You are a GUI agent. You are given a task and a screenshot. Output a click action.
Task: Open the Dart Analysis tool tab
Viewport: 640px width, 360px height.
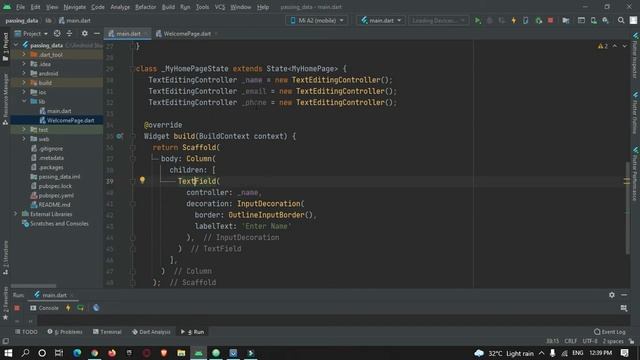coord(151,332)
